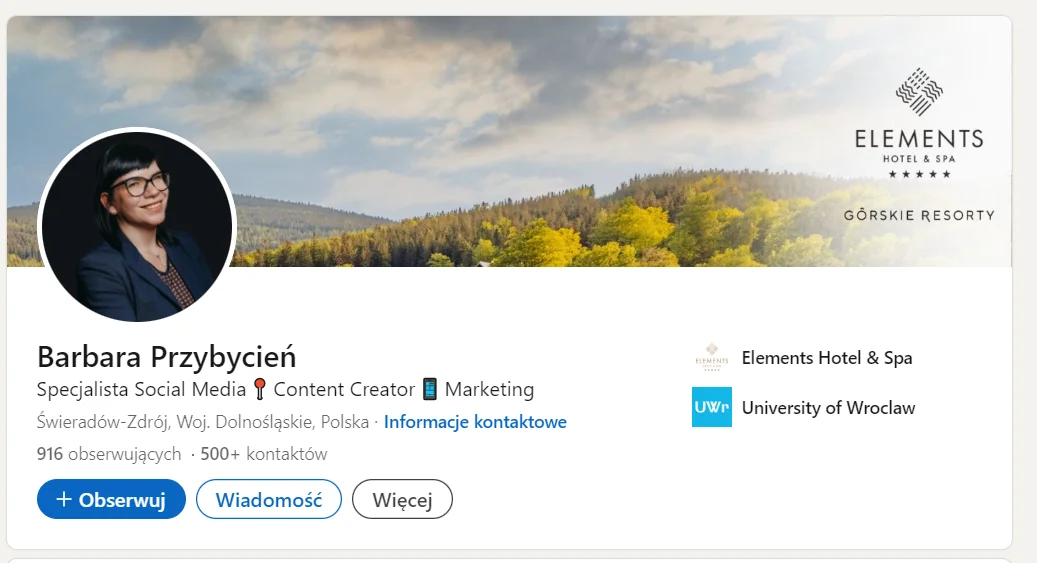Open the Więcej options menu
Screen dimensions: 1037x563
(402, 499)
